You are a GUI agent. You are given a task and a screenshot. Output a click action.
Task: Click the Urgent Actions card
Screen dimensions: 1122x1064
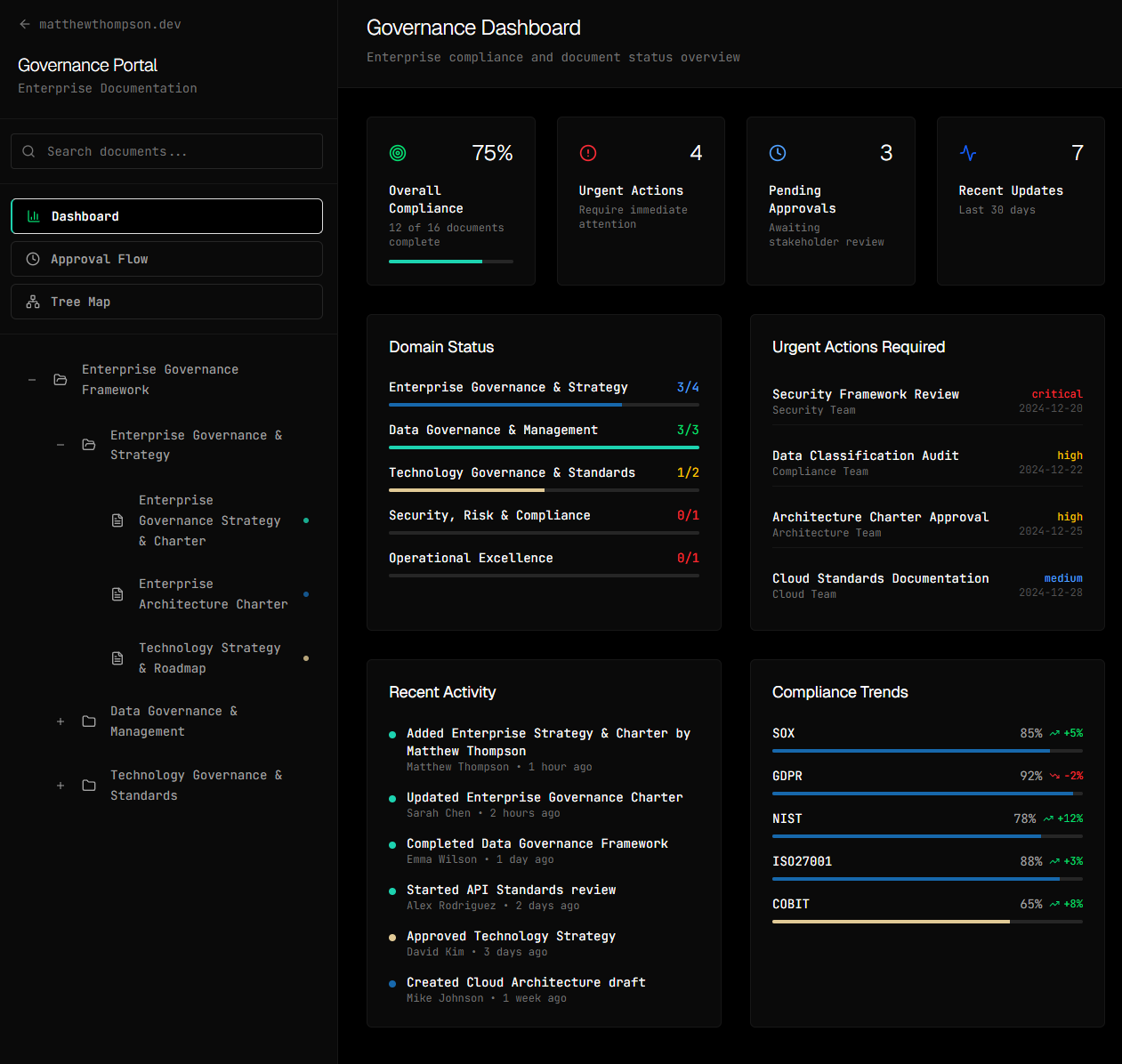(641, 201)
